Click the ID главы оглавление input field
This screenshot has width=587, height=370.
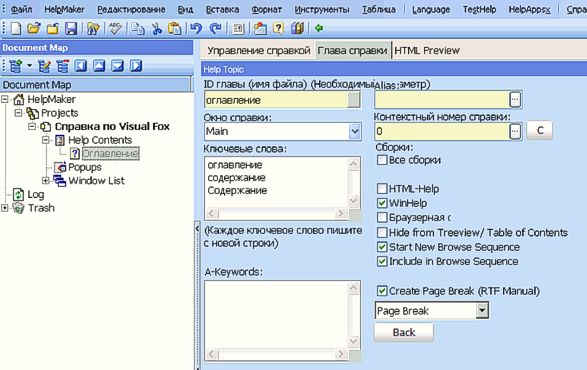point(276,100)
